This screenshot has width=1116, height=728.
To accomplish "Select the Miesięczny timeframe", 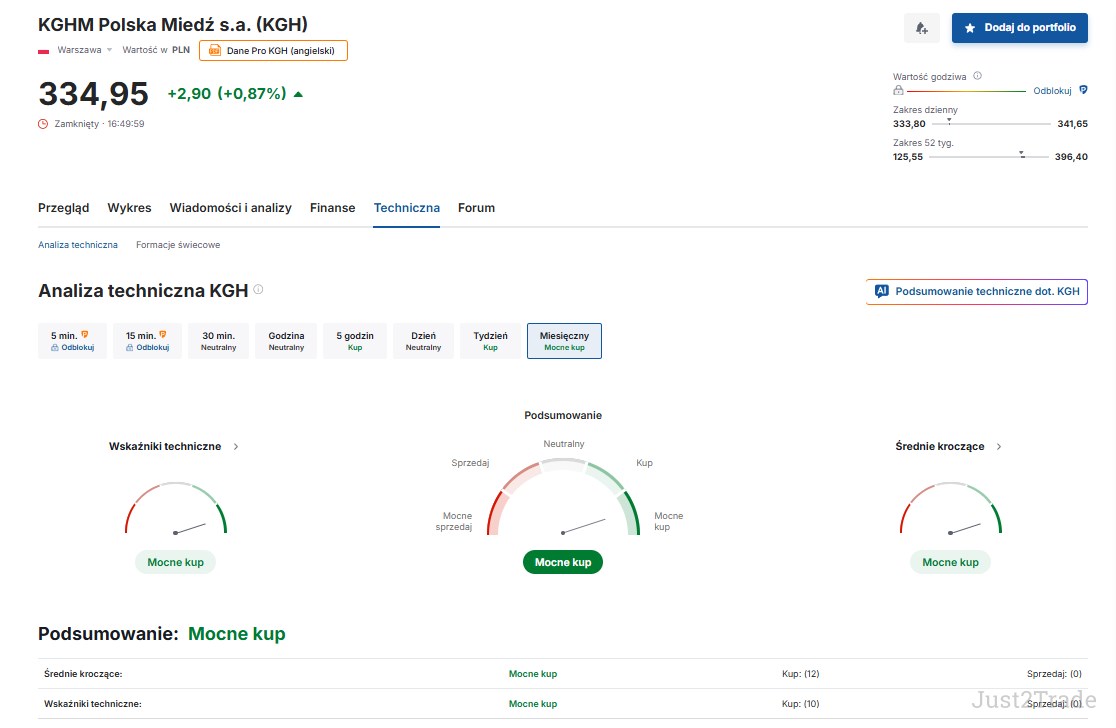I will click(564, 341).
